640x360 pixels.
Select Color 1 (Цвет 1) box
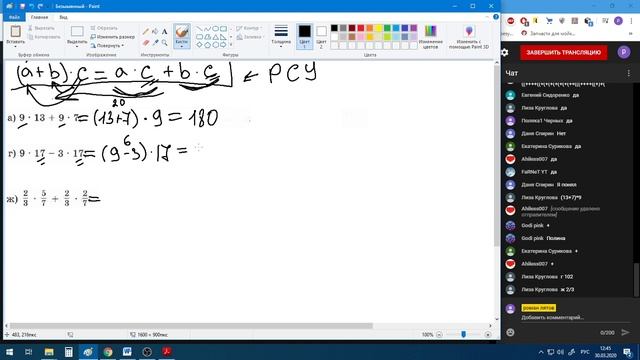(x=304, y=36)
